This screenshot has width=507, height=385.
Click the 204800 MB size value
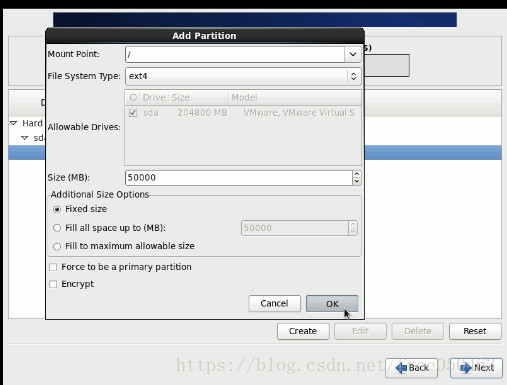pos(202,113)
